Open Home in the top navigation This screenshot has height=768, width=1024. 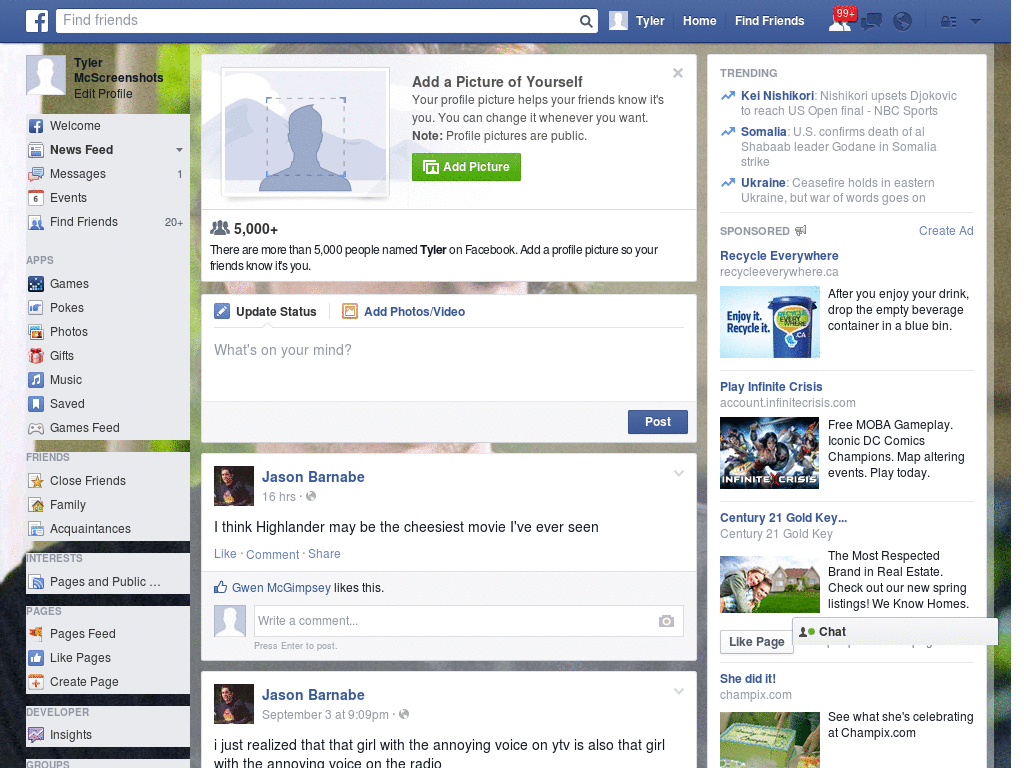(x=699, y=21)
